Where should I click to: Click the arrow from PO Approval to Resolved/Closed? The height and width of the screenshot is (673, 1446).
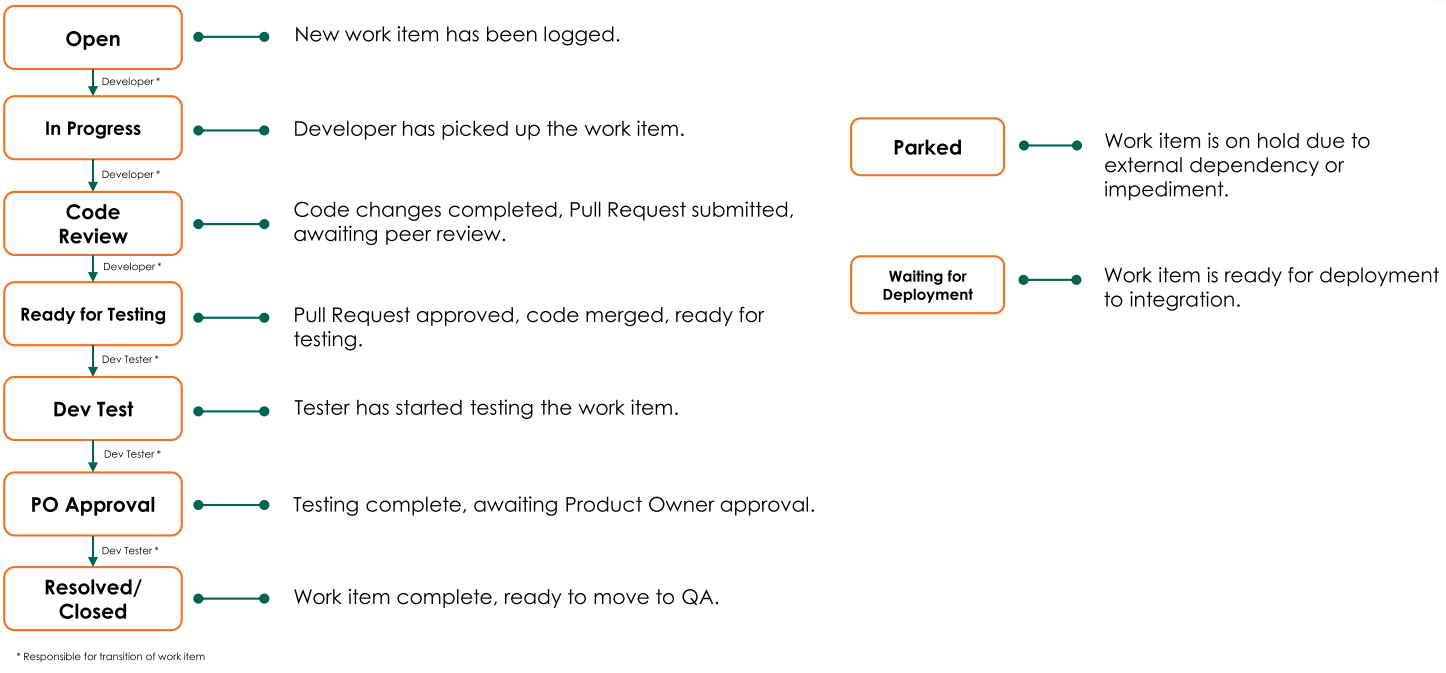[x=93, y=551]
